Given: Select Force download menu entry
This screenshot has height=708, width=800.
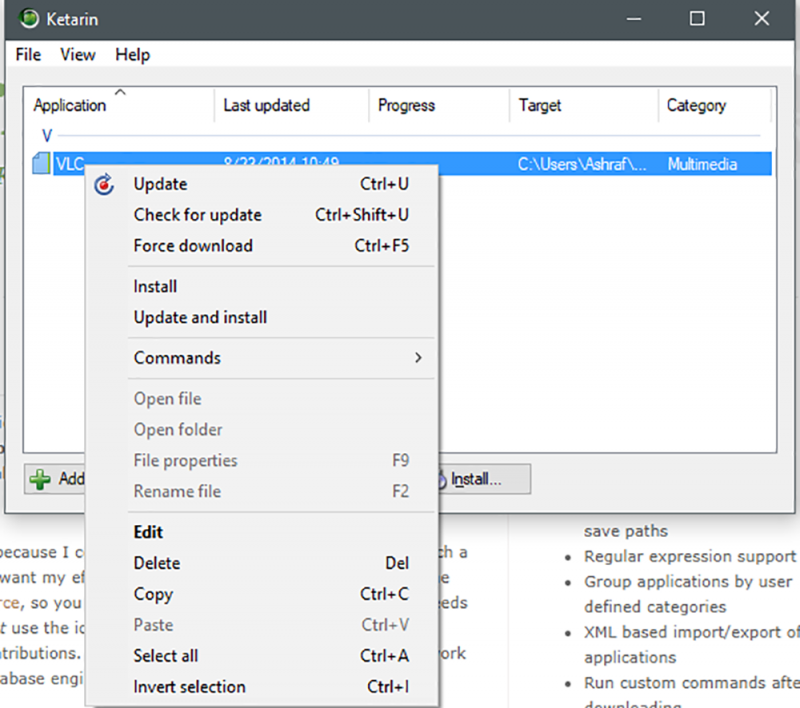Looking at the screenshot, I should [x=193, y=246].
